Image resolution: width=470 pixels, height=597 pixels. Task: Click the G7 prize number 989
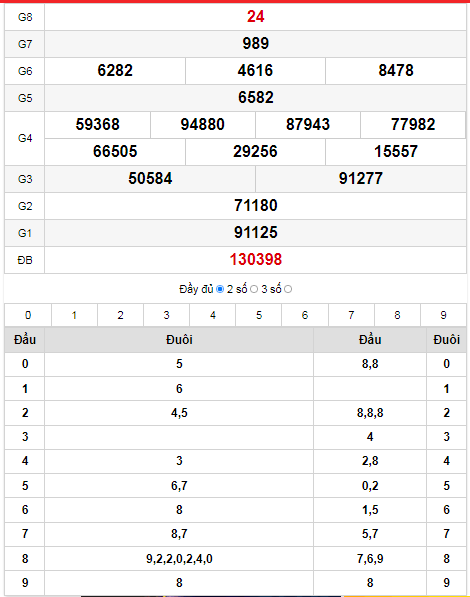(x=256, y=43)
